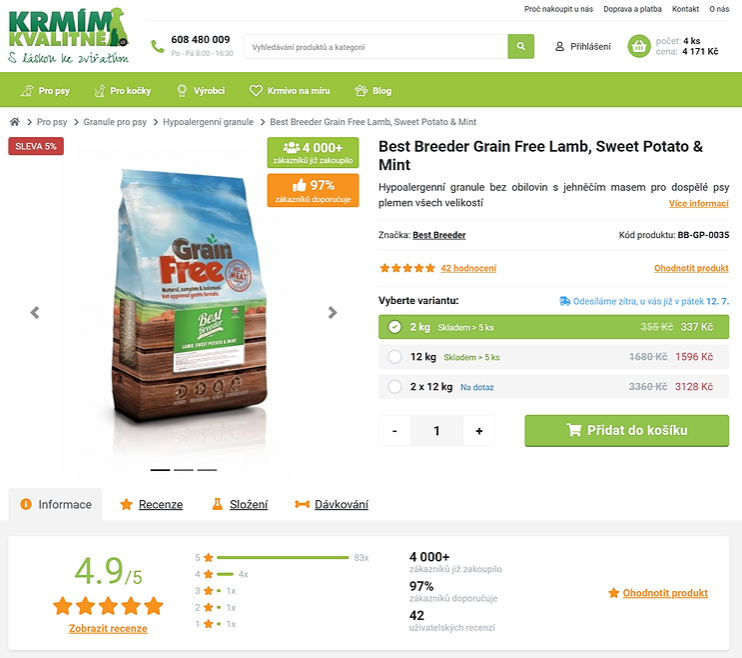
Task: Open the 42 hodnocení link
Action: click(x=468, y=268)
